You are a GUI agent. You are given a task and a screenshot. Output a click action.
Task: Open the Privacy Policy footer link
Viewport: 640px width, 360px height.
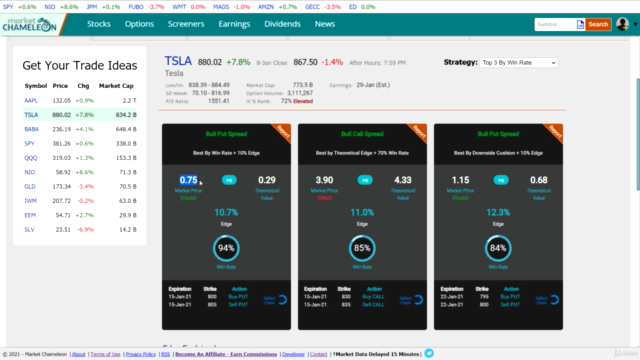pos(141,354)
